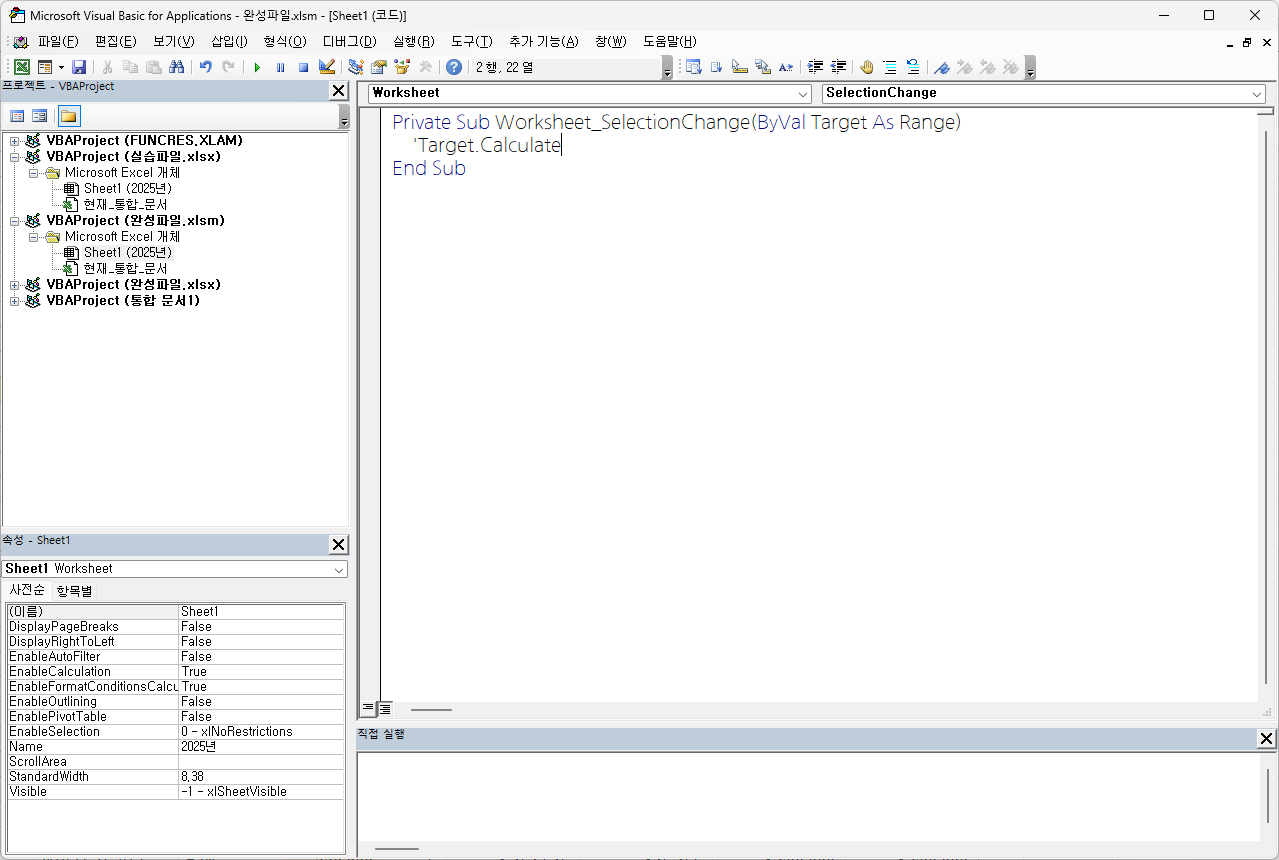Click the code editor horizontal scrollbar thumb
This screenshot has height=860, width=1279.
tap(431, 709)
